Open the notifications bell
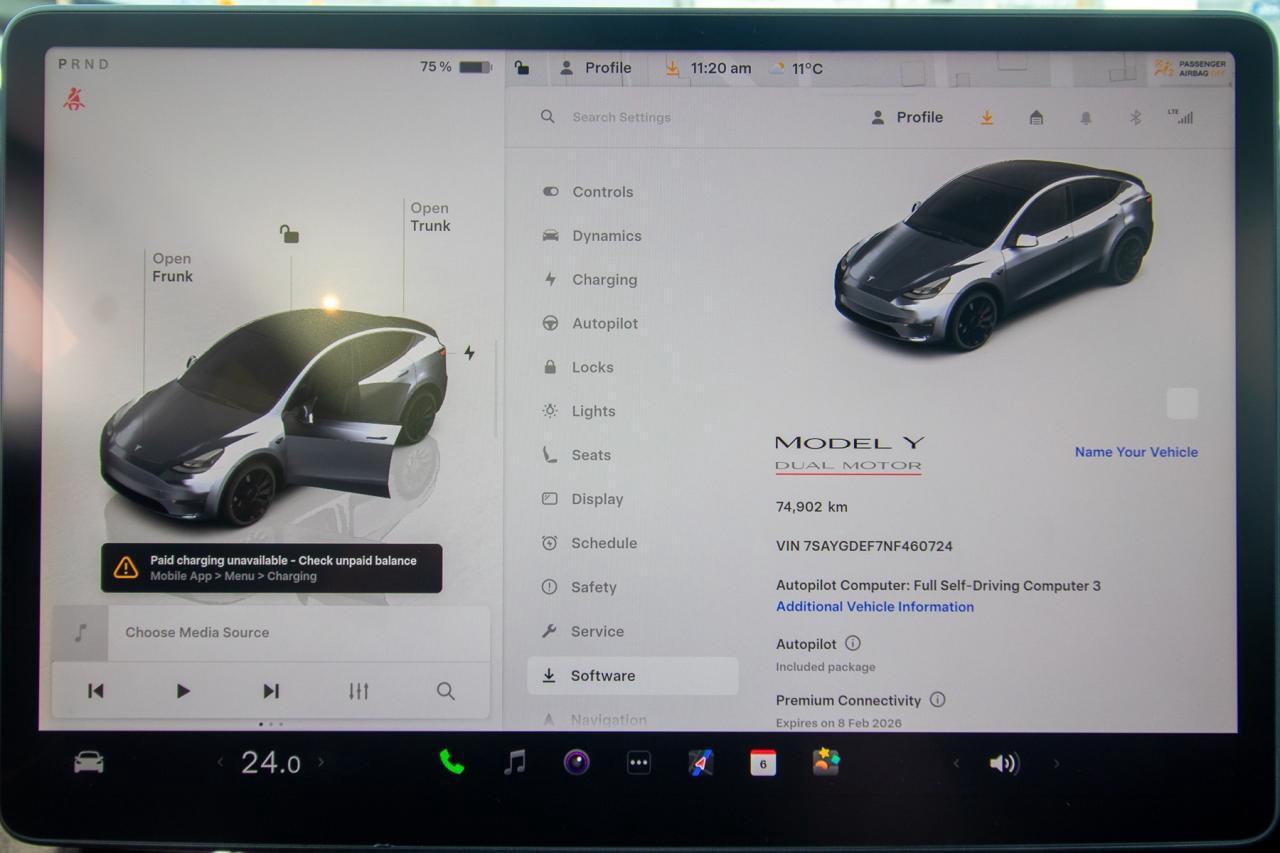The width and height of the screenshot is (1280, 853). (x=1086, y=118)
